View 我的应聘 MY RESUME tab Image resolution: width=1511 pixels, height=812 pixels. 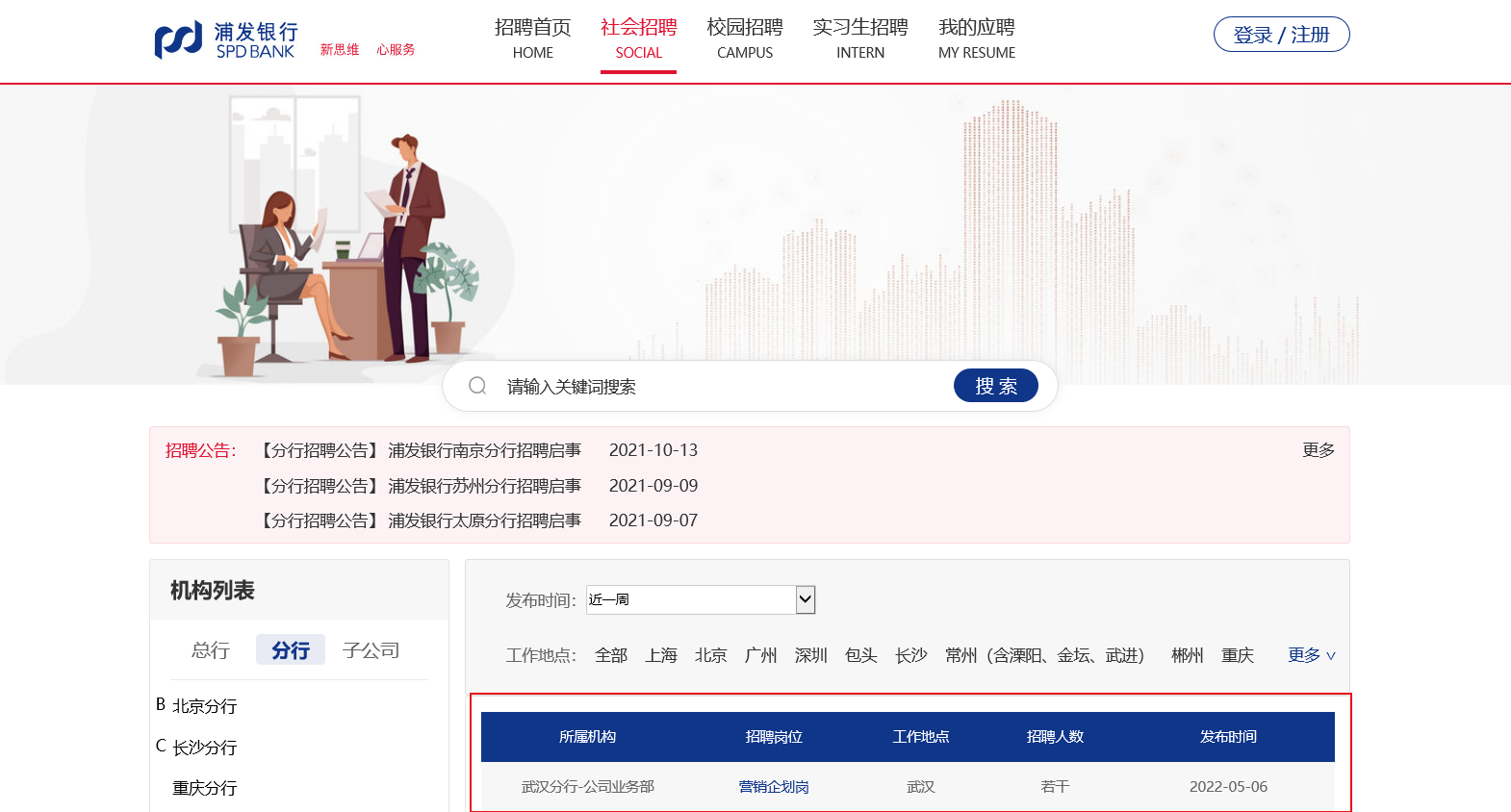pyautogui.click(x=977, y=38)
